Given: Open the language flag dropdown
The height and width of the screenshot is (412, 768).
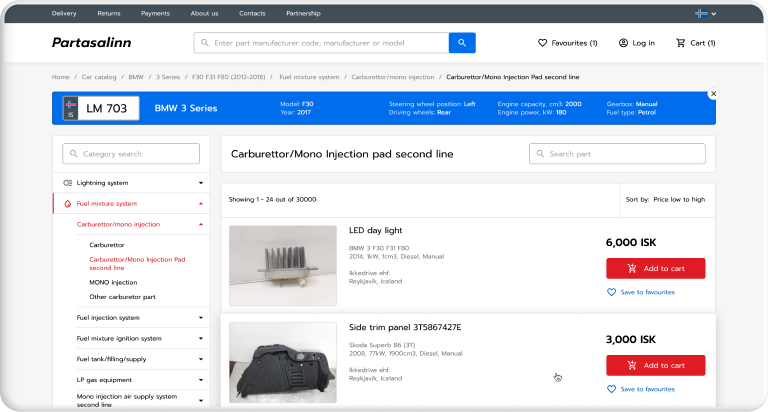Looking at the screenshot, I should click(x=706, y=13).
